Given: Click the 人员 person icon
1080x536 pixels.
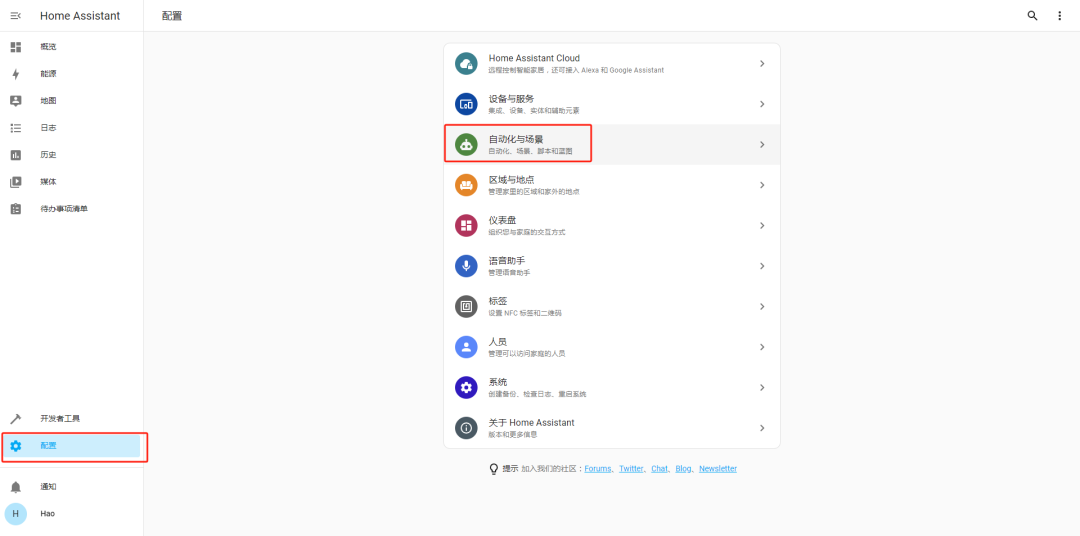Looking at the screenshot, I should pos(466,347).
